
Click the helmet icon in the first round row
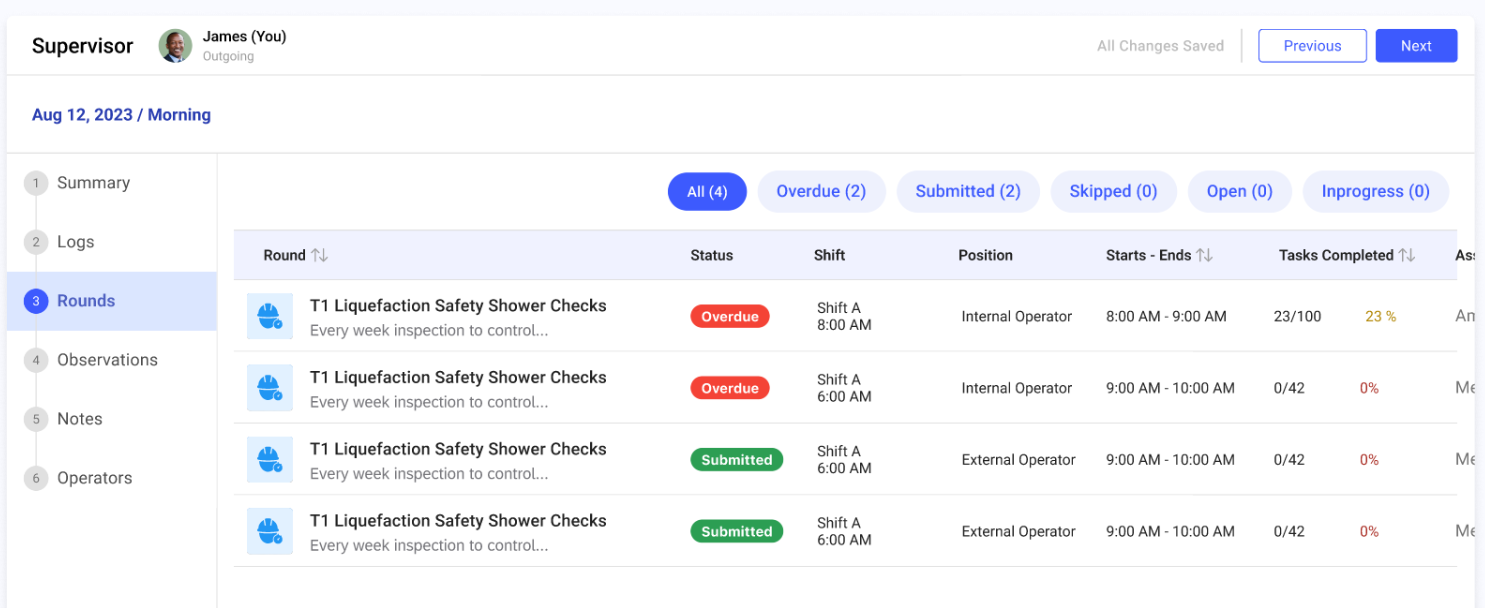click(x=269, y=316)
